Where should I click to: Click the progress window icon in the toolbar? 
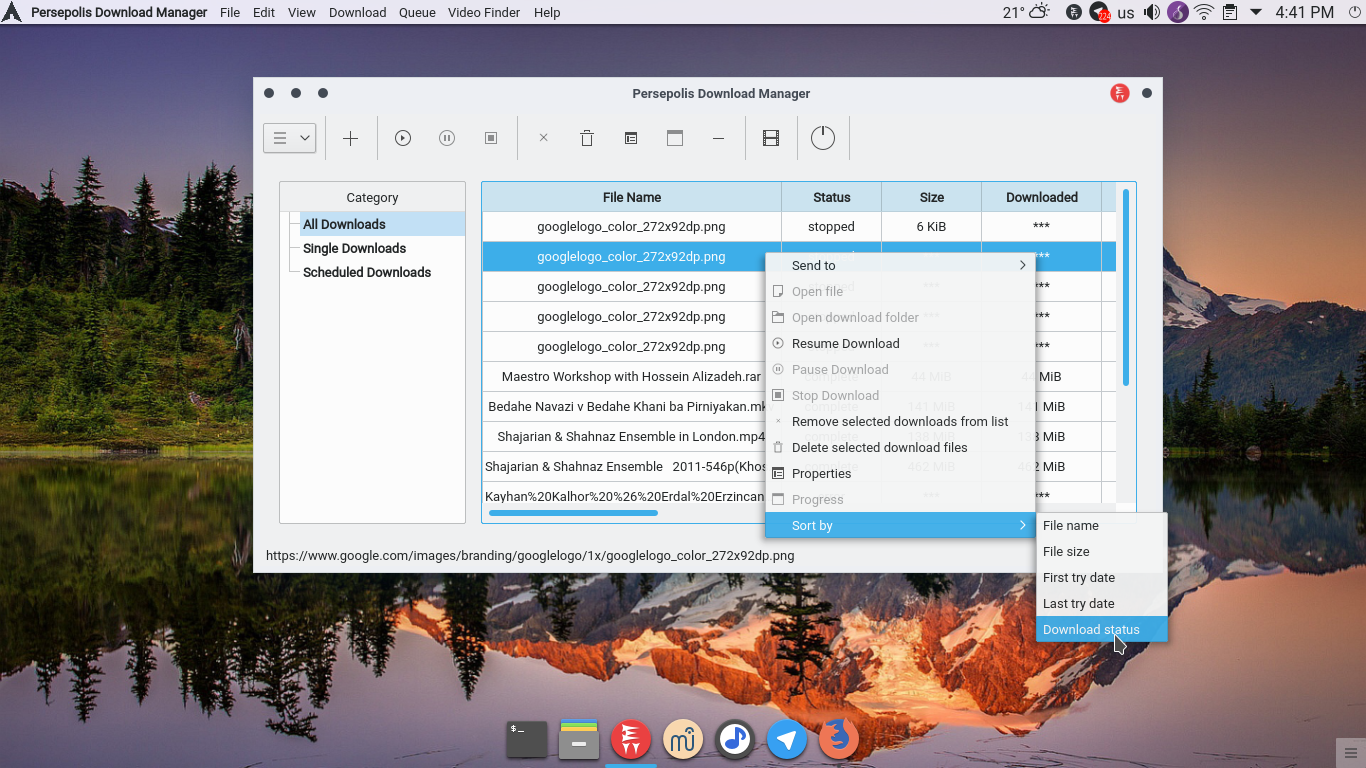pos(675,139)
